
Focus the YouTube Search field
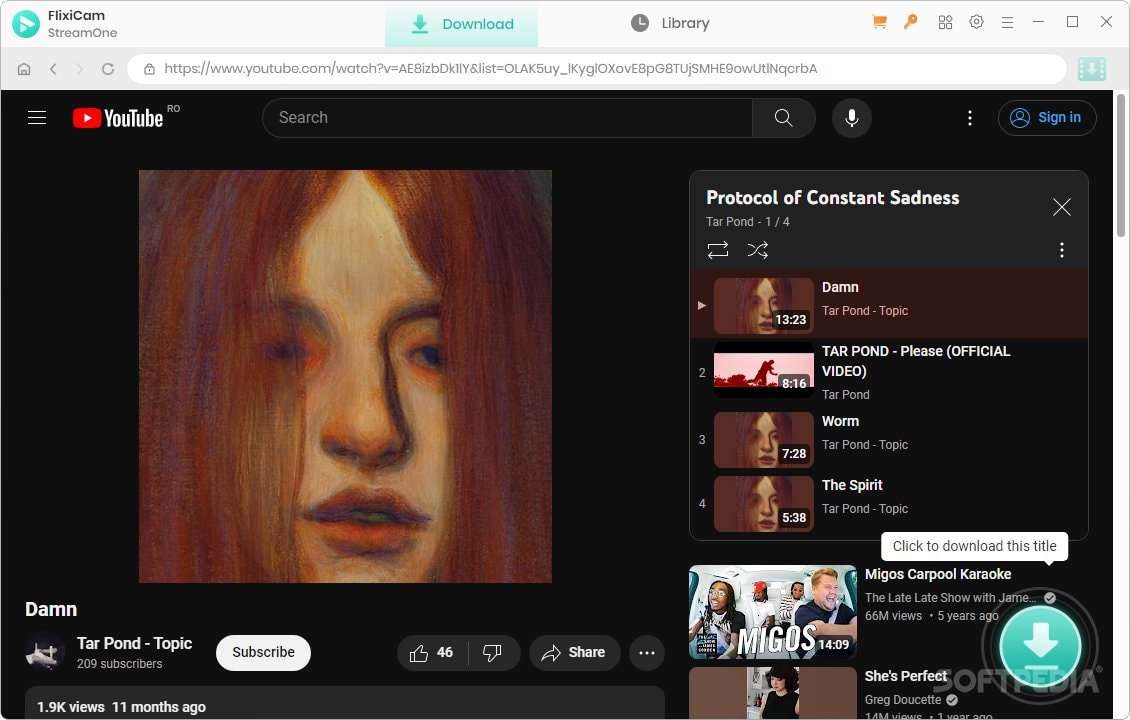tap(507, 117)
